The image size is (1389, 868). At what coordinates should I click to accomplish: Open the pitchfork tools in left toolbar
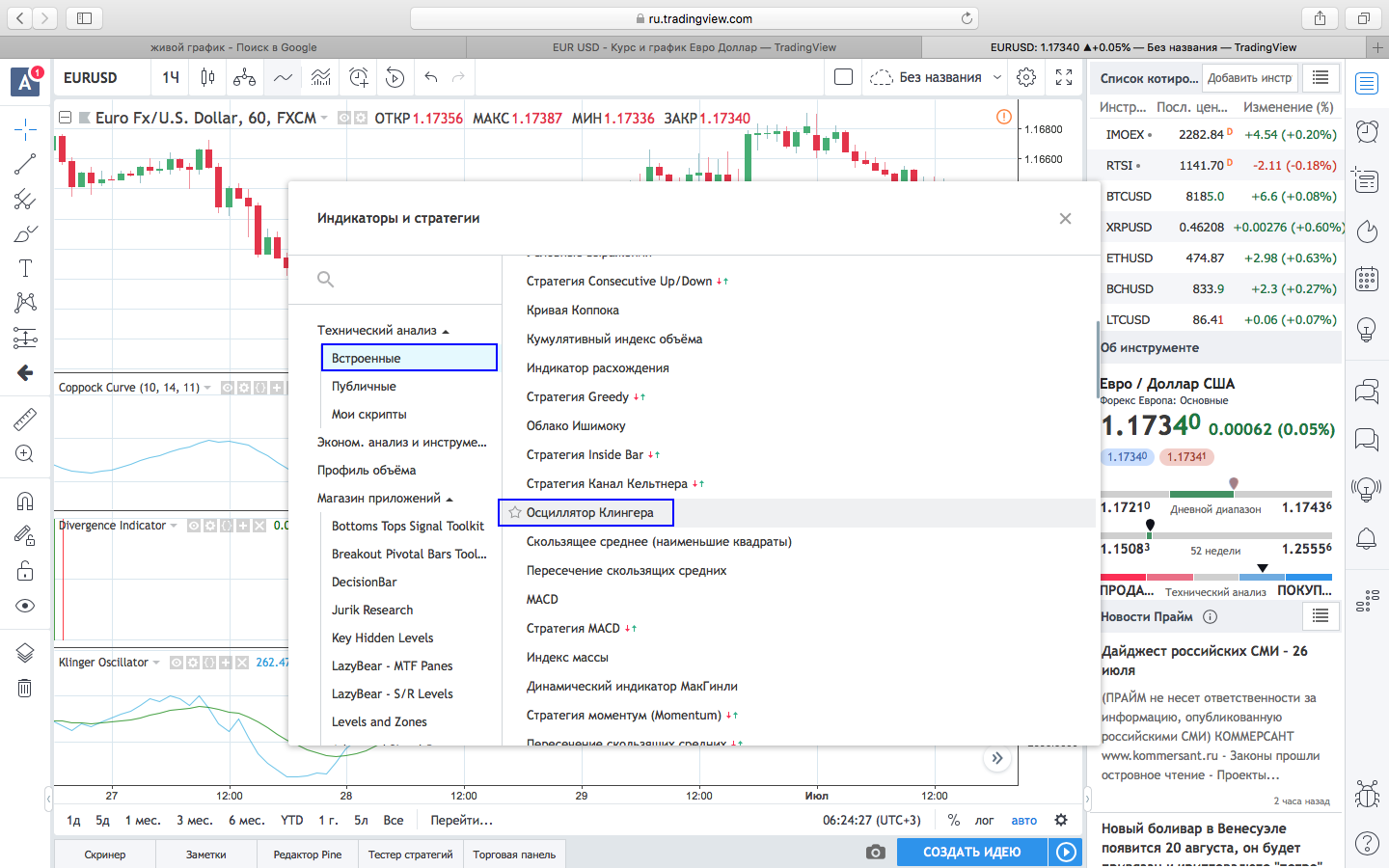pos(25,199)
